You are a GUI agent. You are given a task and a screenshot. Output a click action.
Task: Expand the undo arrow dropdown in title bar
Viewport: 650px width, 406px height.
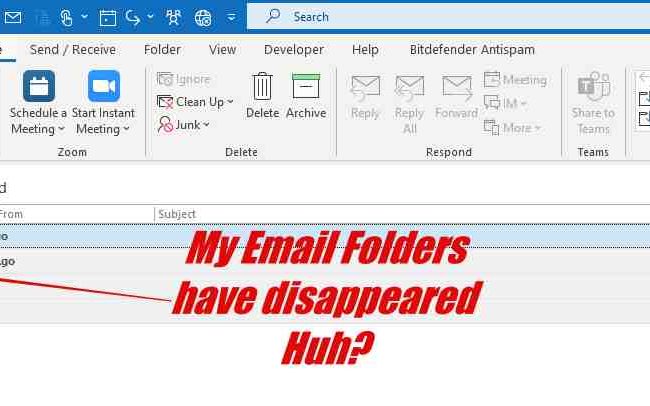150,17
